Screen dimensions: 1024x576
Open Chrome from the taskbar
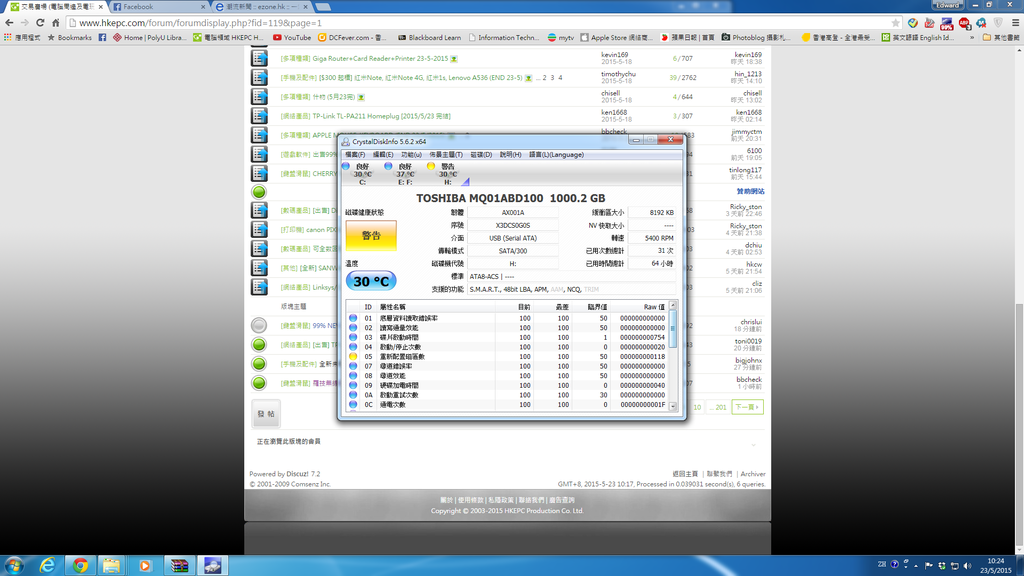click(80, 565)
